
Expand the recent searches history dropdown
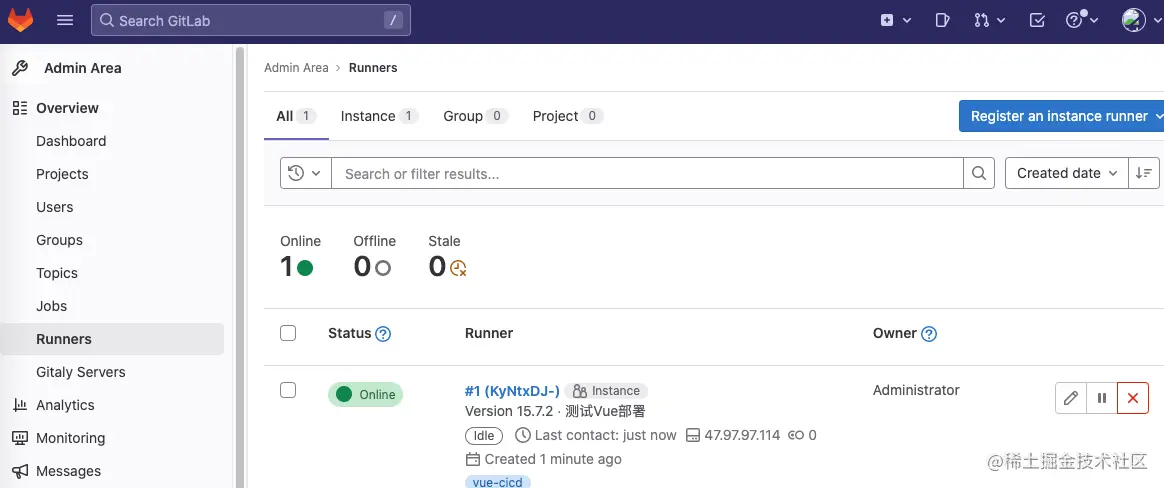pos(305,173)
